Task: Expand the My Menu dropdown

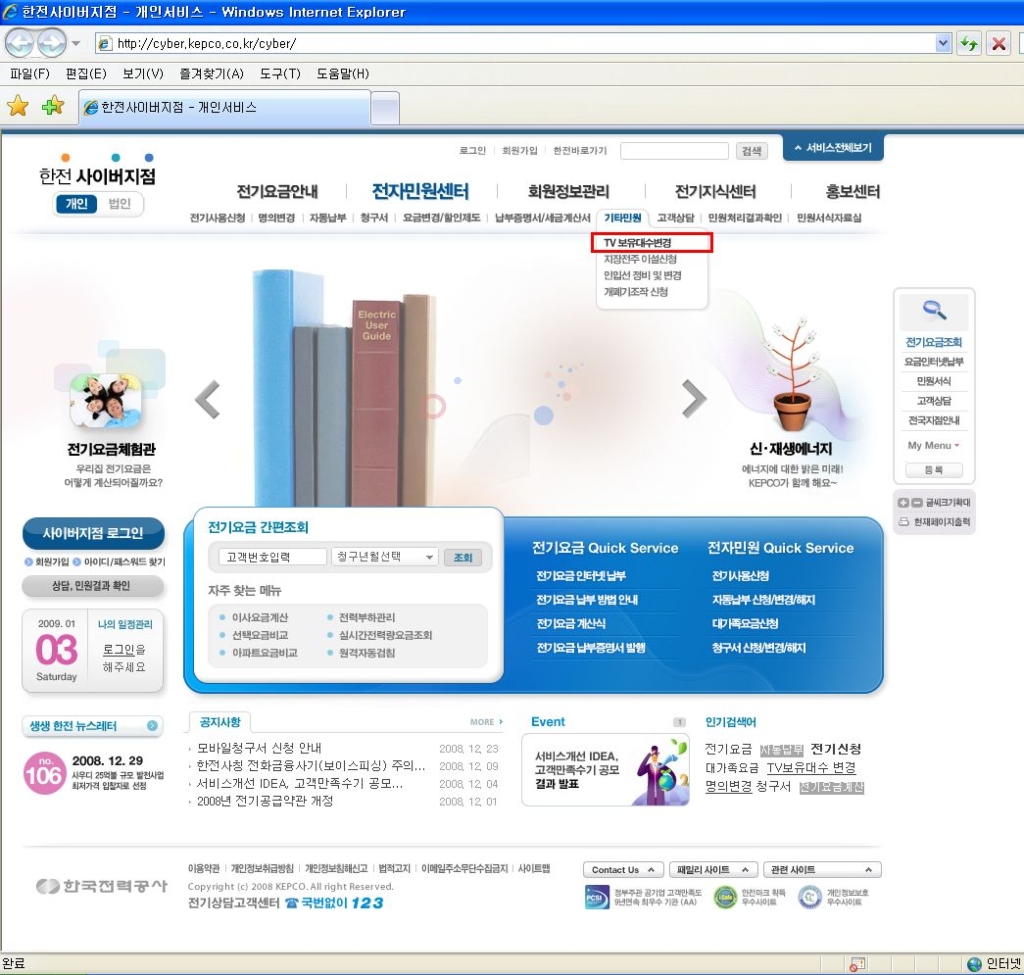Action: 933,445
